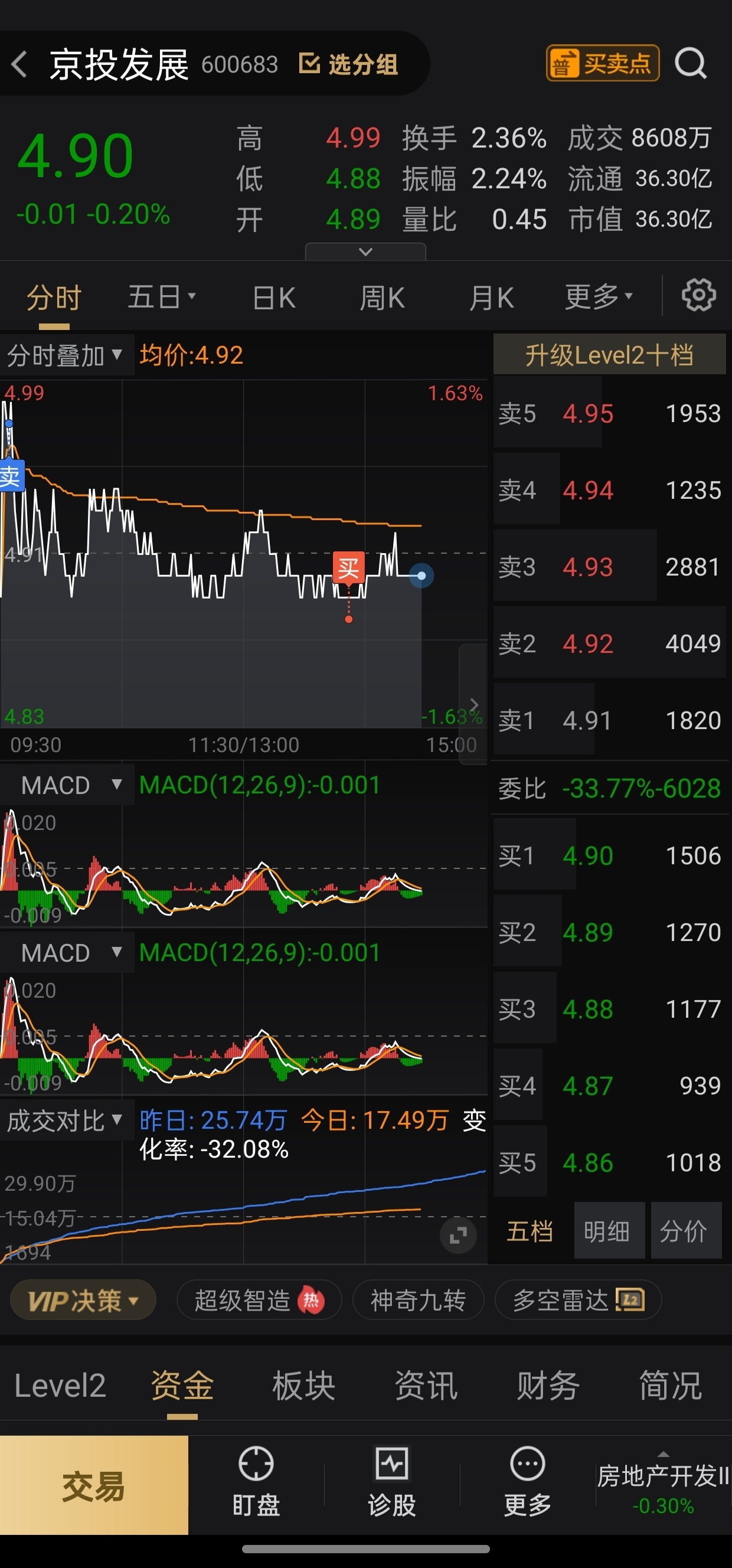Open the 简况 overview tab
The height and width of the screenshot is (1568, 732).
671,1386
